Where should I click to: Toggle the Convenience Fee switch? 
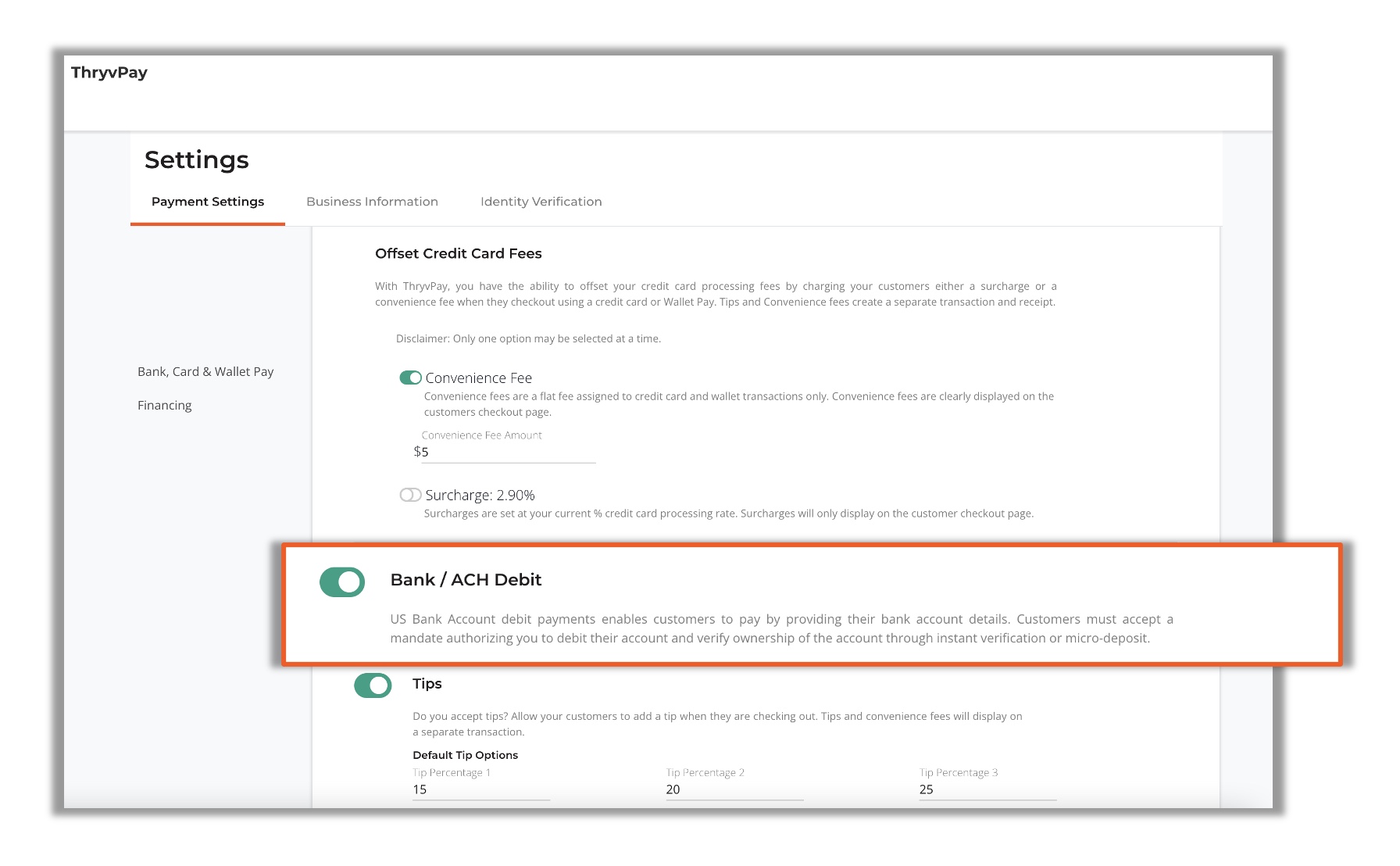pos(410,378)
